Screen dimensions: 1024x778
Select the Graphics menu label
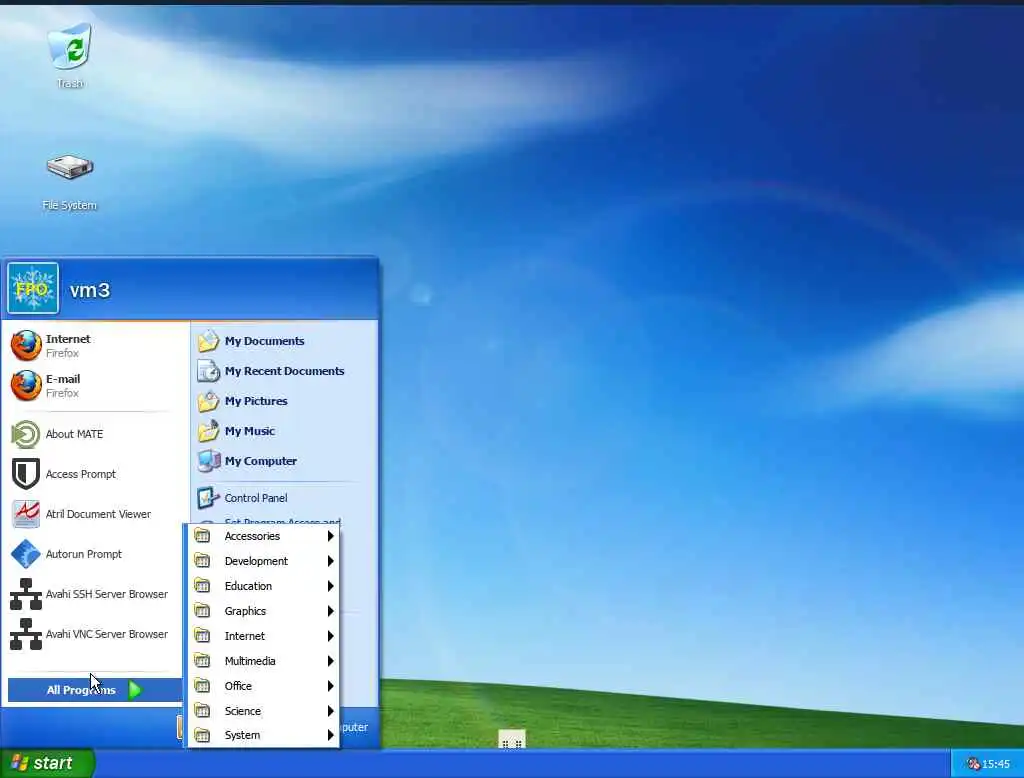[245, 611]
